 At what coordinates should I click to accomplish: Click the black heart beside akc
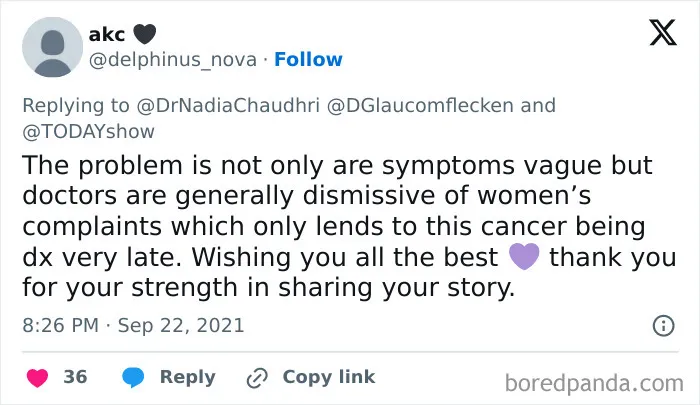[x=145, y=34]
